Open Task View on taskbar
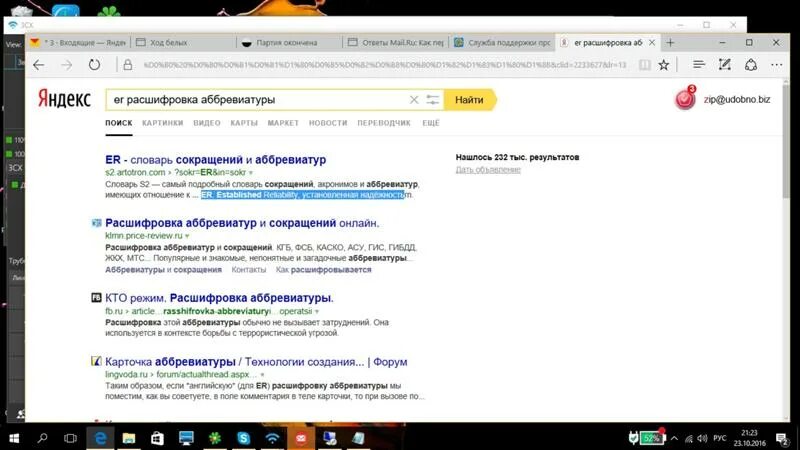Viewport: 800px width, 450px height. pyautogui.click(x=70, y=438)
